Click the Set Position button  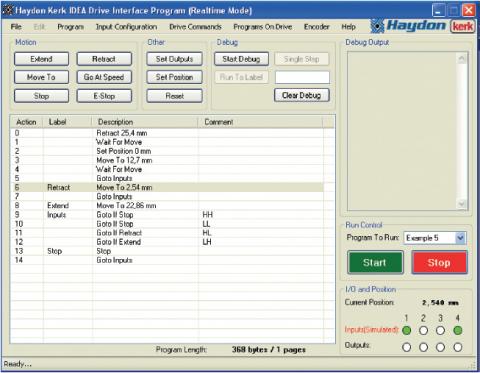(174, 77)
